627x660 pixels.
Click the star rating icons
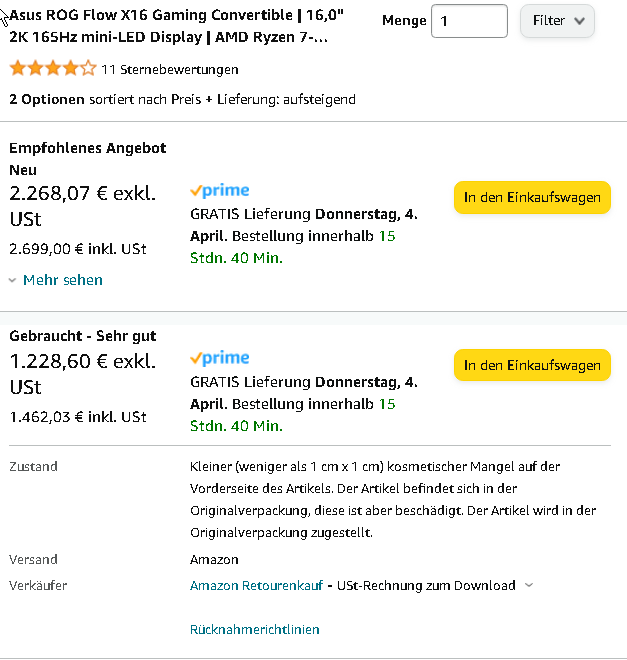click(x=53, y=68)
